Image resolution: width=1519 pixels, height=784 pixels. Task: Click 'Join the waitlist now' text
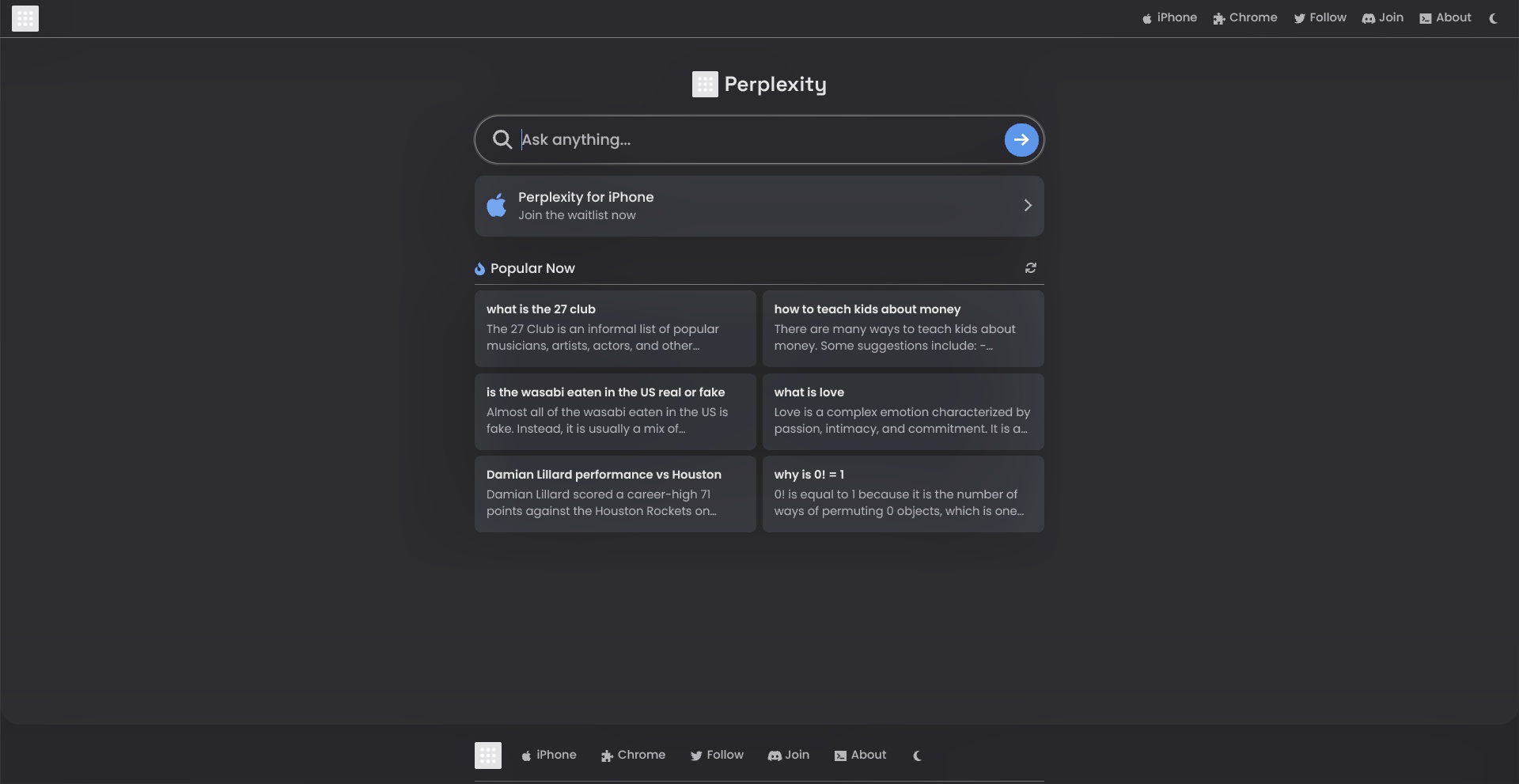coord(577,215)
